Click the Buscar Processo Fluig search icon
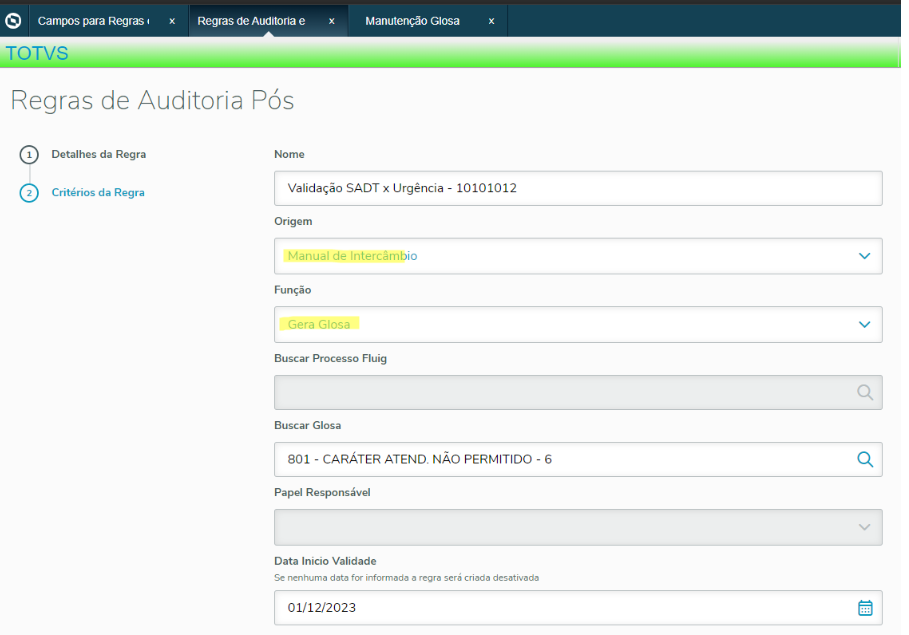 point(865,392)
